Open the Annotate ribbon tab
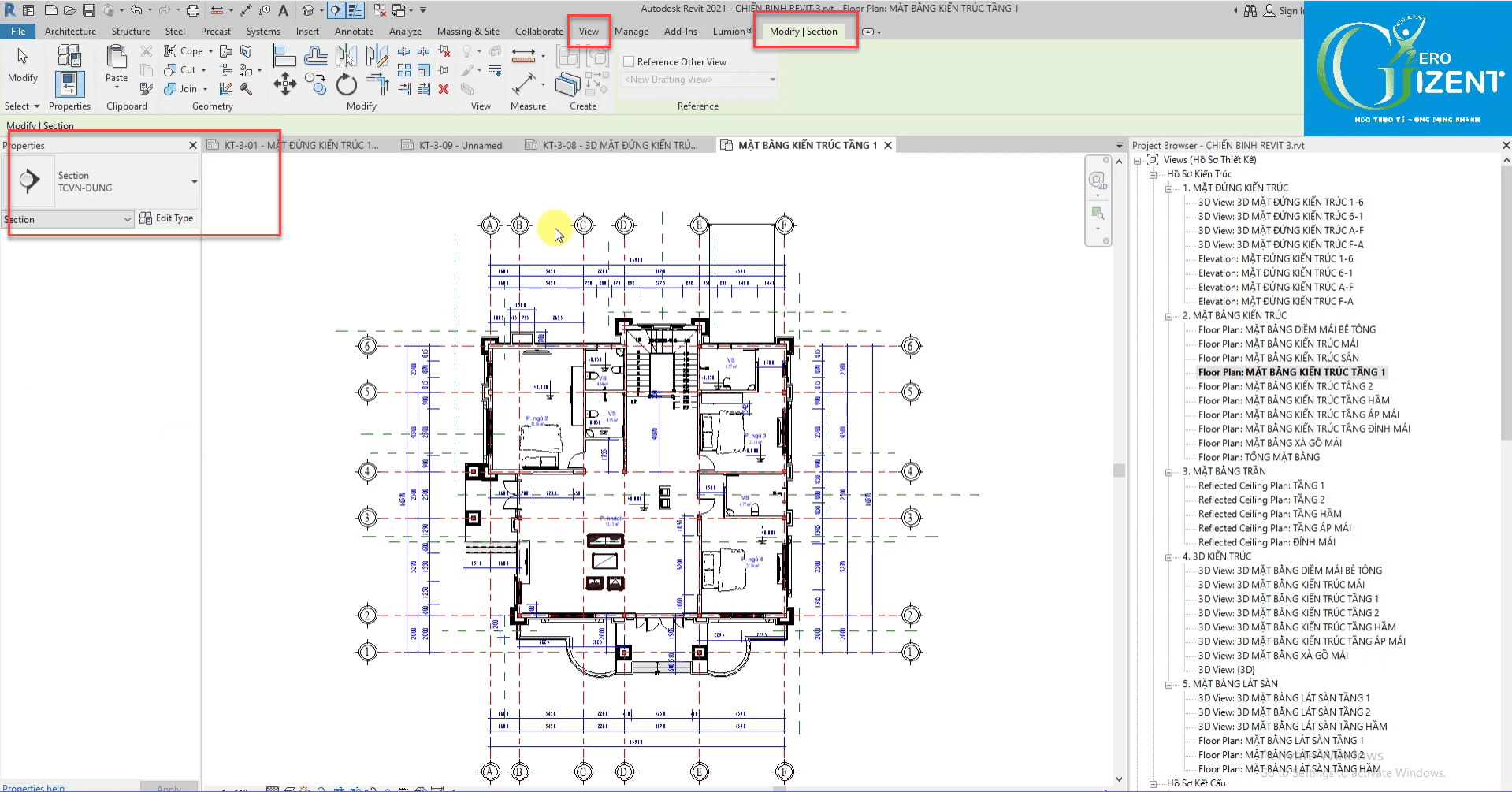Image resolution: width=1512 pixels, height=792 pixels. [354, 32]
